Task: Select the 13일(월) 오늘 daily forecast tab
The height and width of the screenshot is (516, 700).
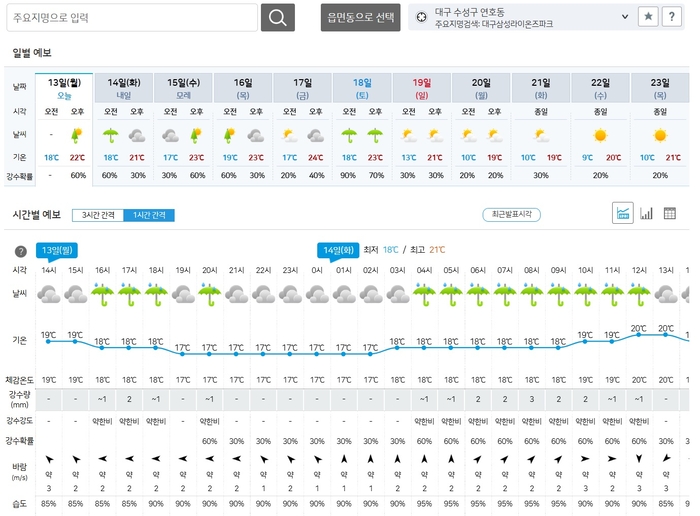Action: pyautogui.click(x=64, y=88)
